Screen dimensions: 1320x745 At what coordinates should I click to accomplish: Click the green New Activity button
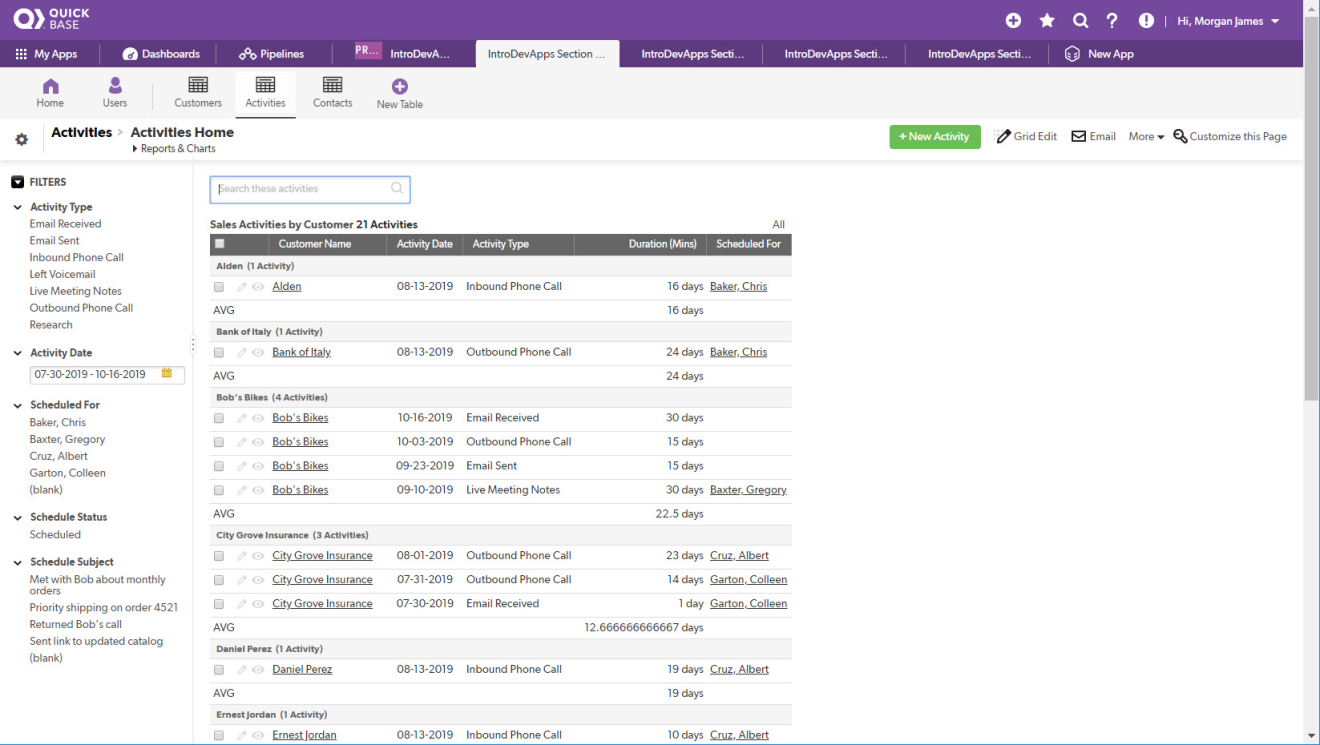pyautogui.click(x=934, y=137)
